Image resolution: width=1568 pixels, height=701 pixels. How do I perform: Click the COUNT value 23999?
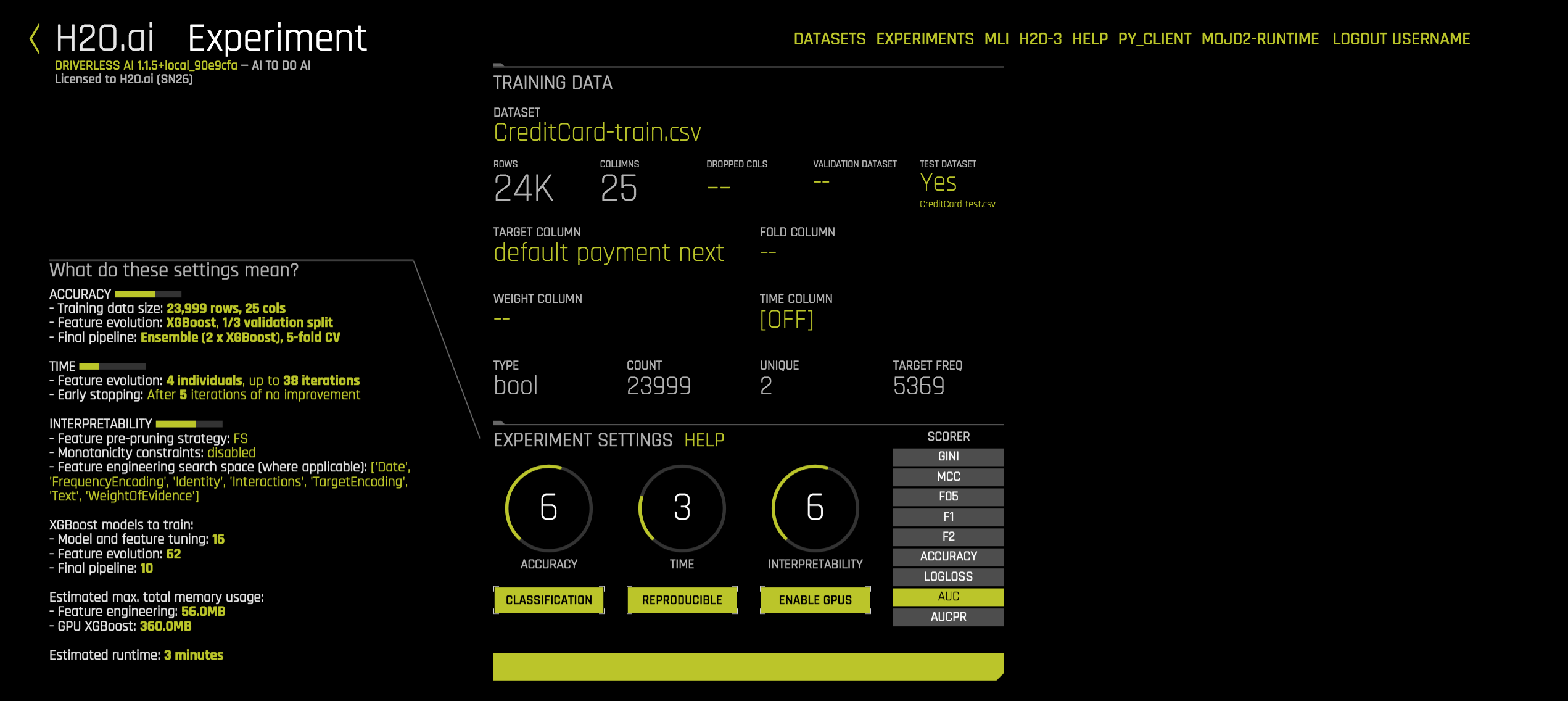[659, 386]
